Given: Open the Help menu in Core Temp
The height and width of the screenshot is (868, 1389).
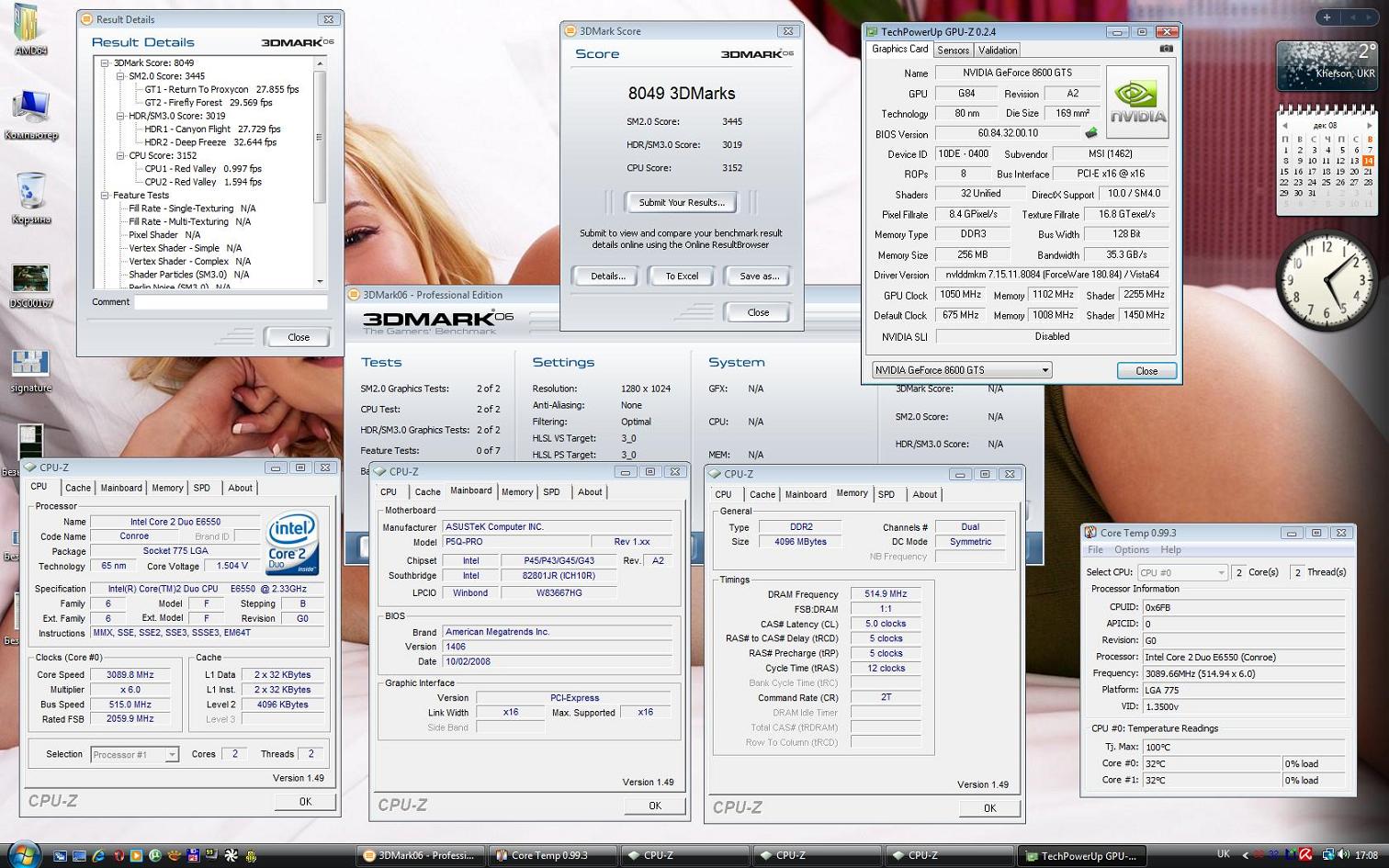Looking at the screenshot, I should 1170,549.
